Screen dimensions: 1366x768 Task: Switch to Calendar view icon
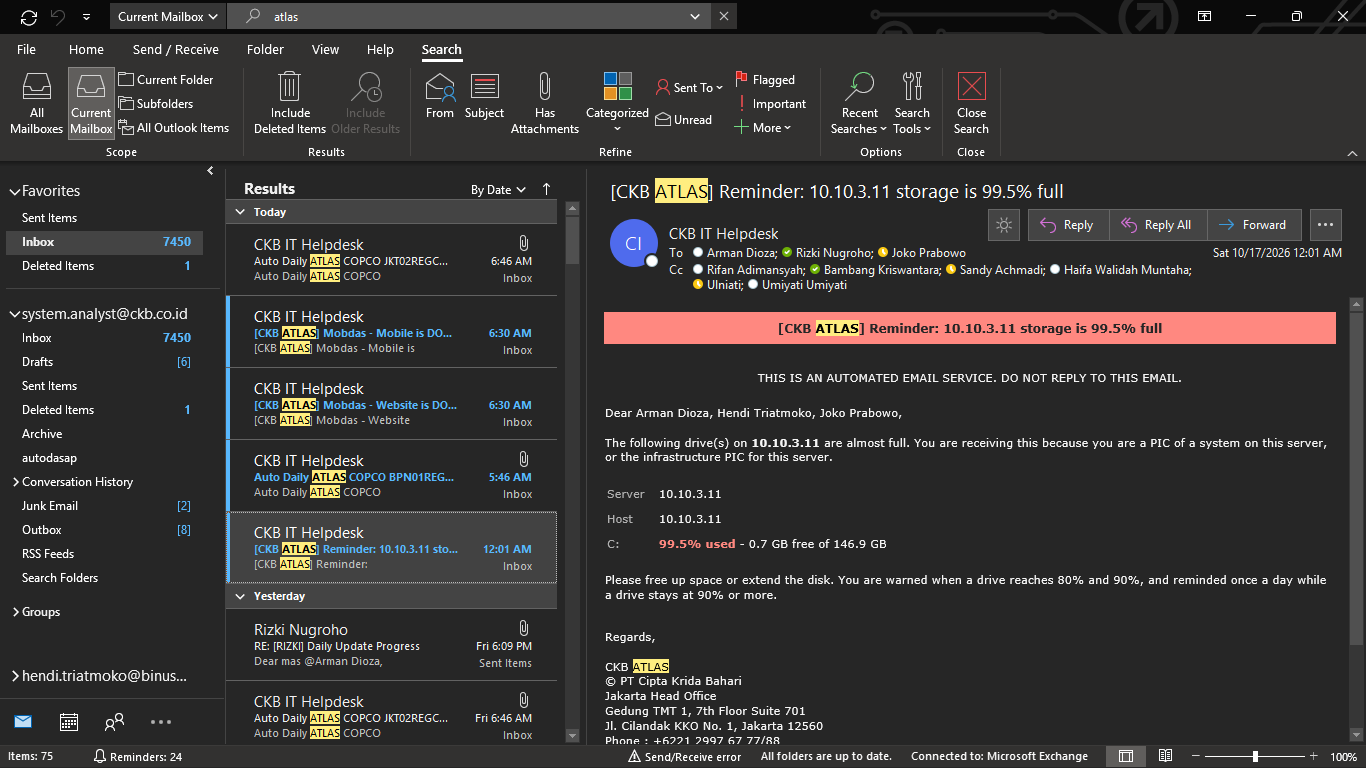click(69, 722)
